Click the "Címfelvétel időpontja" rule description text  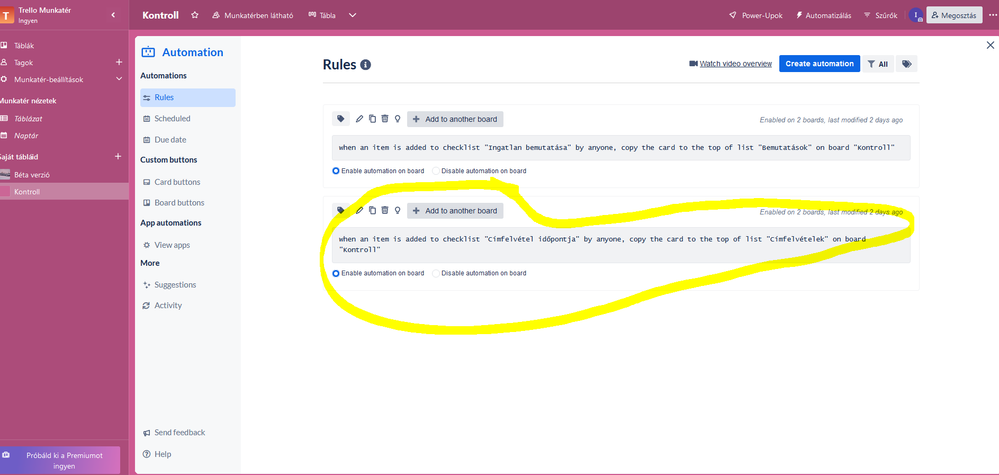coord(602,245)
